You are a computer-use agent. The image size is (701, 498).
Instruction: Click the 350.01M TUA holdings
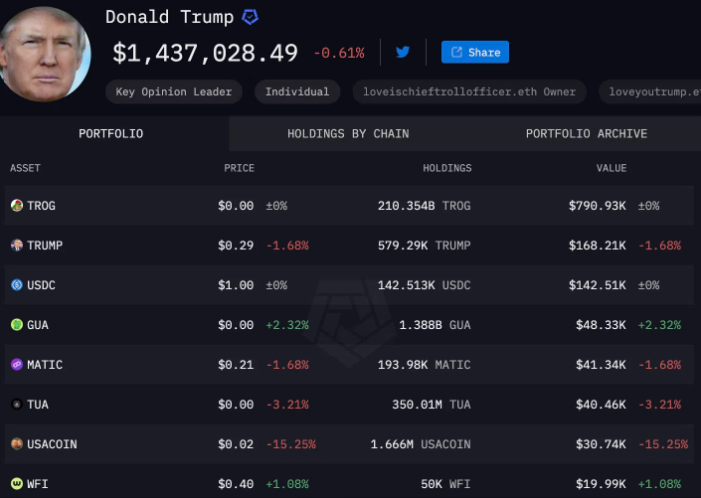[431, 405]
